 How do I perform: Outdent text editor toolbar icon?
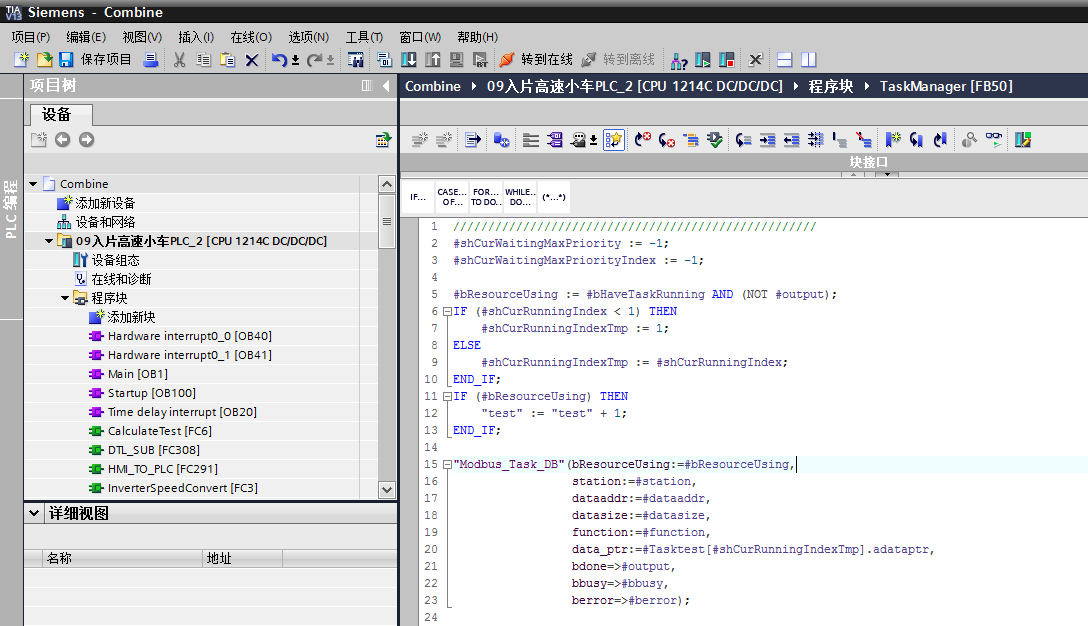coord(792,139)
